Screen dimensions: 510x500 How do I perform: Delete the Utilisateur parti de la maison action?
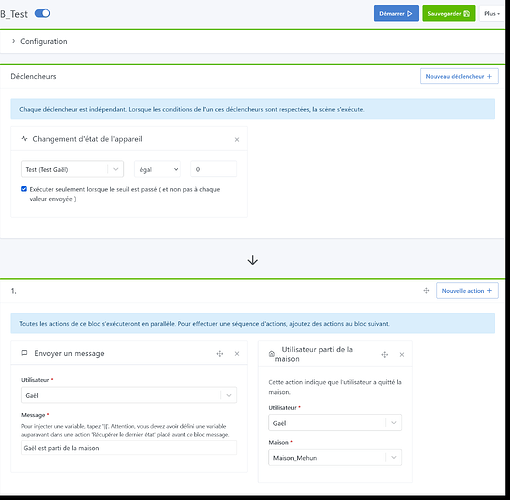(x=402, y=355)
